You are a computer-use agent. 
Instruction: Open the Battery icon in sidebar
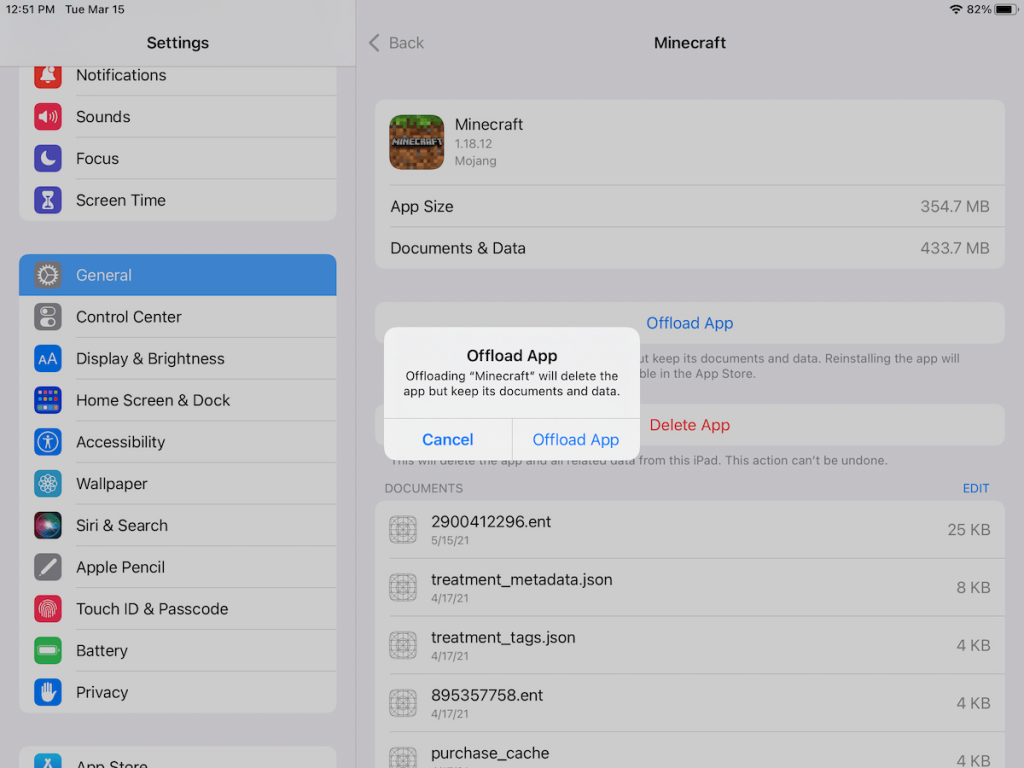[x=48, y=651]
